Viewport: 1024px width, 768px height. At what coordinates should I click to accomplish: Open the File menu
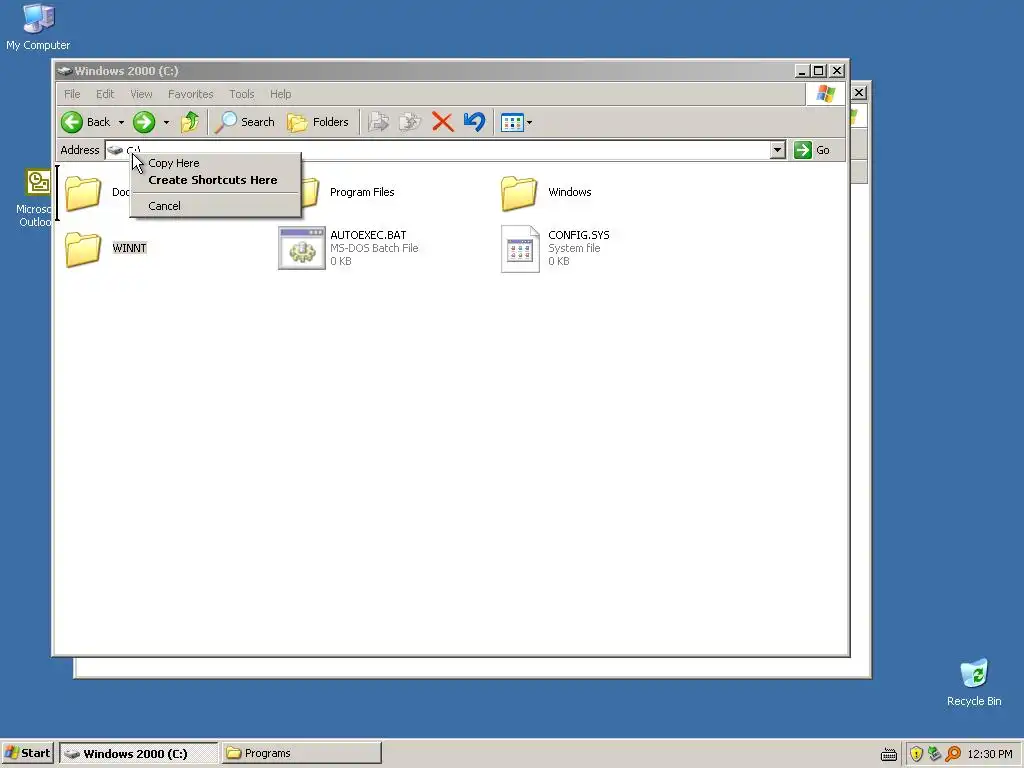(72, 94)
